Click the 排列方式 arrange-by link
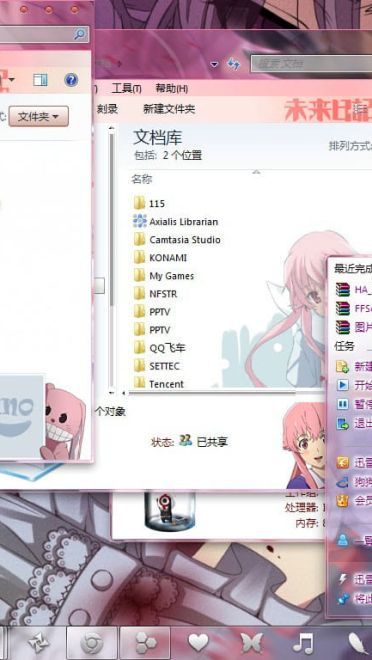The height and width of the screenshot is (660, 372). (x=350, y=146)
